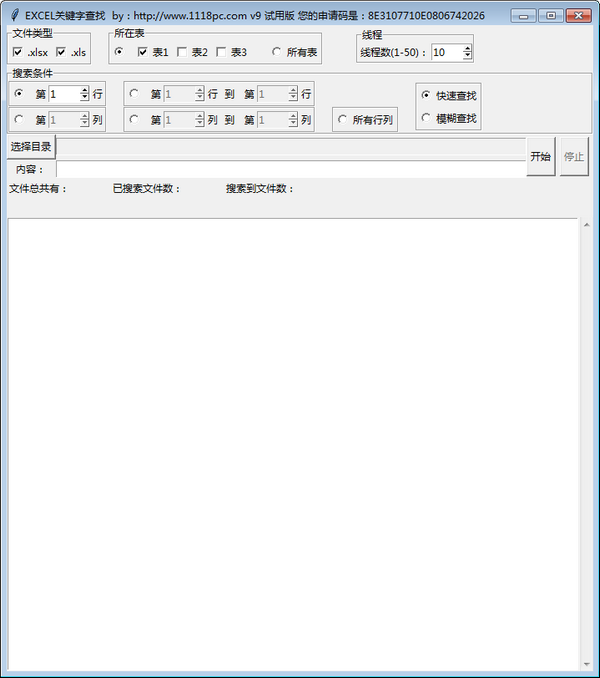Toggle the .xls file type checkbox

[x=61, y=52]
